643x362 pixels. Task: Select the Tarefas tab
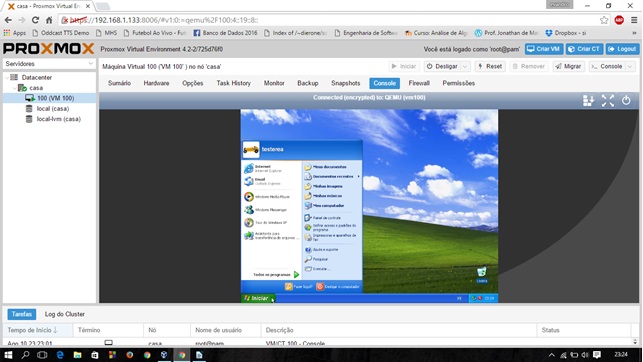pyautogui.click(x=22, y=314)
